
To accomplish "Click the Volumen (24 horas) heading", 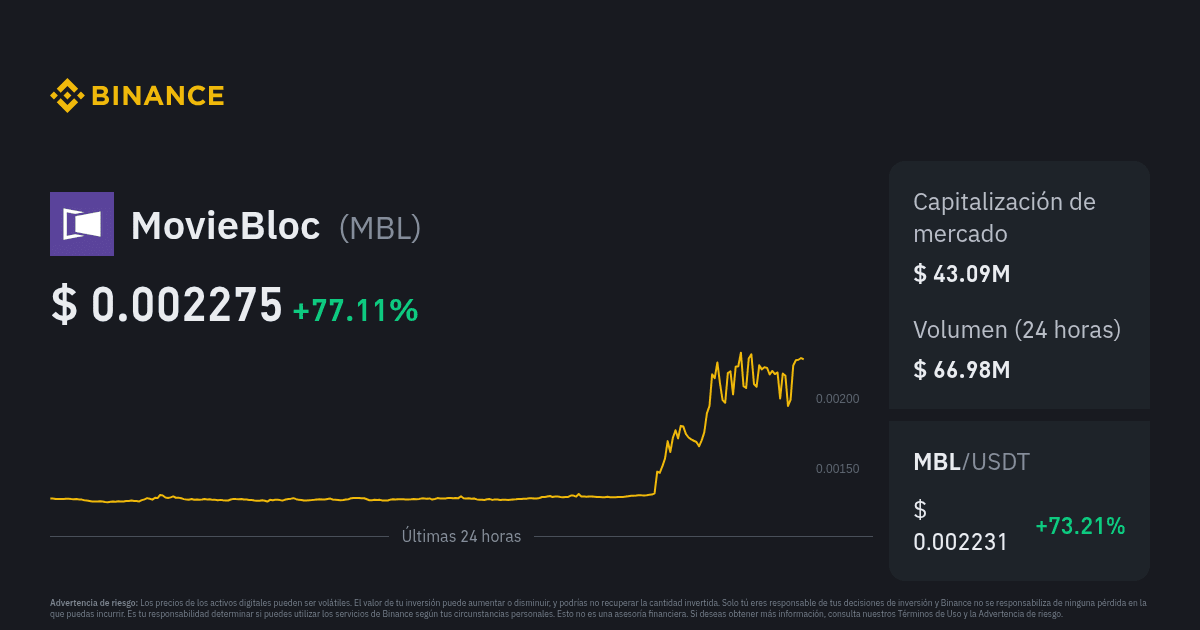I will (x=1016, y=330).
